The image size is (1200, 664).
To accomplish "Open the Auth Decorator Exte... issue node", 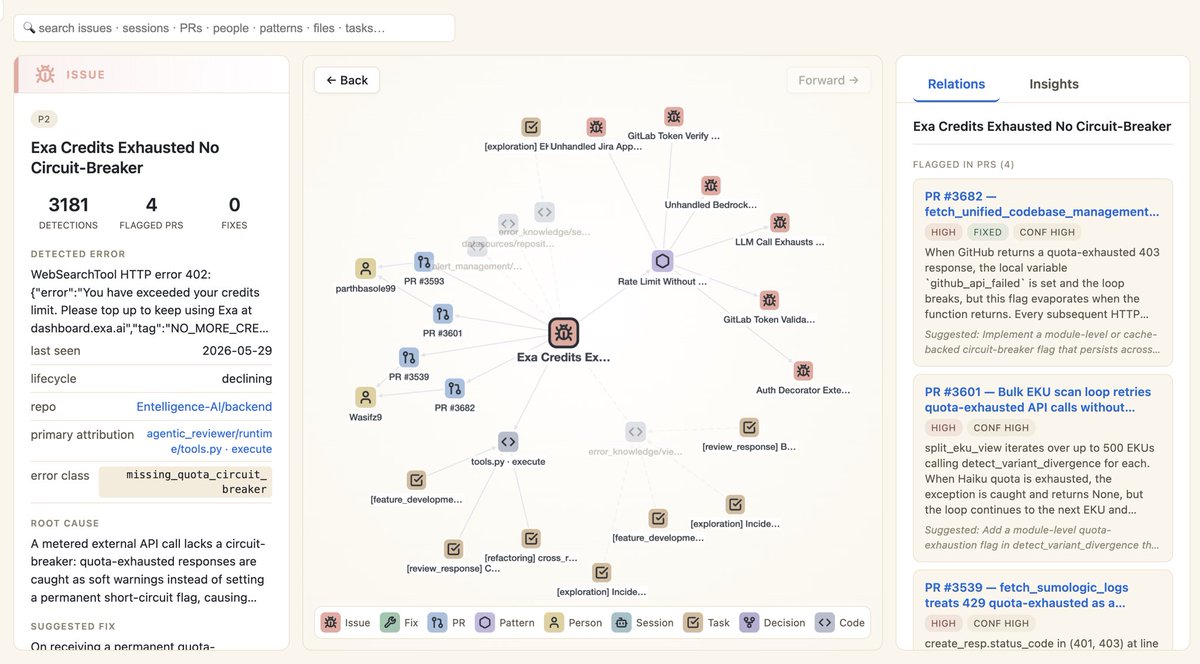I will (x=803, y=370).
